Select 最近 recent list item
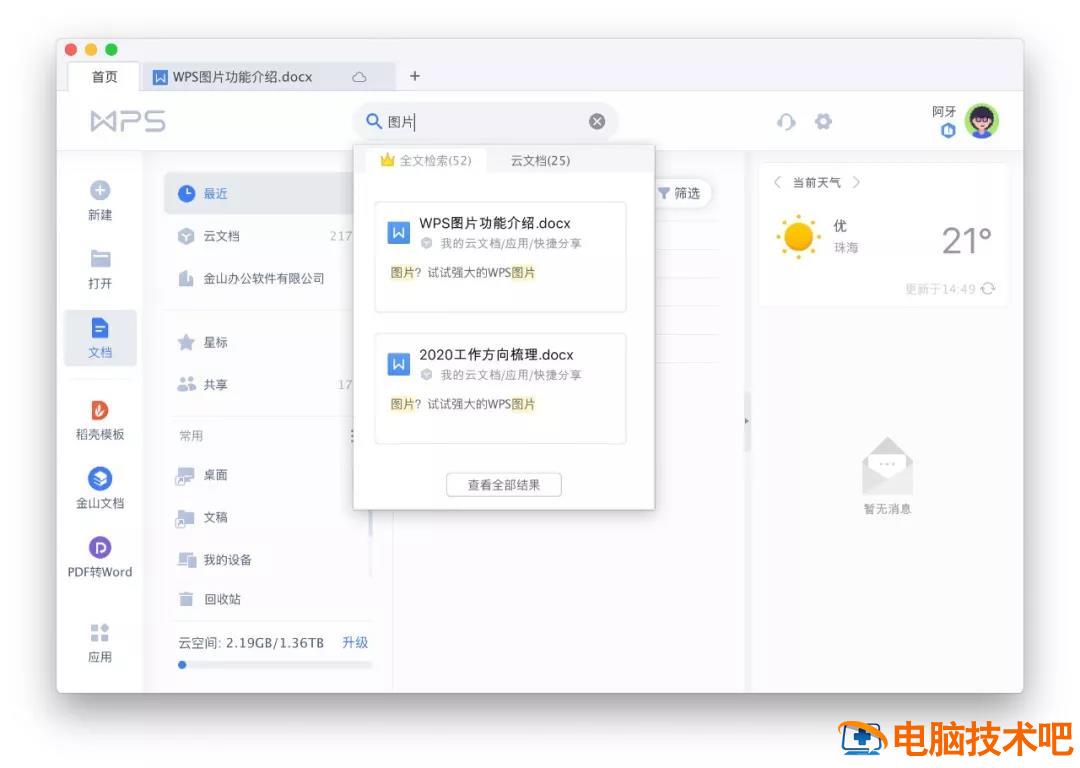This screenshot has height=768, width=1080. click(x=259, y=194)
